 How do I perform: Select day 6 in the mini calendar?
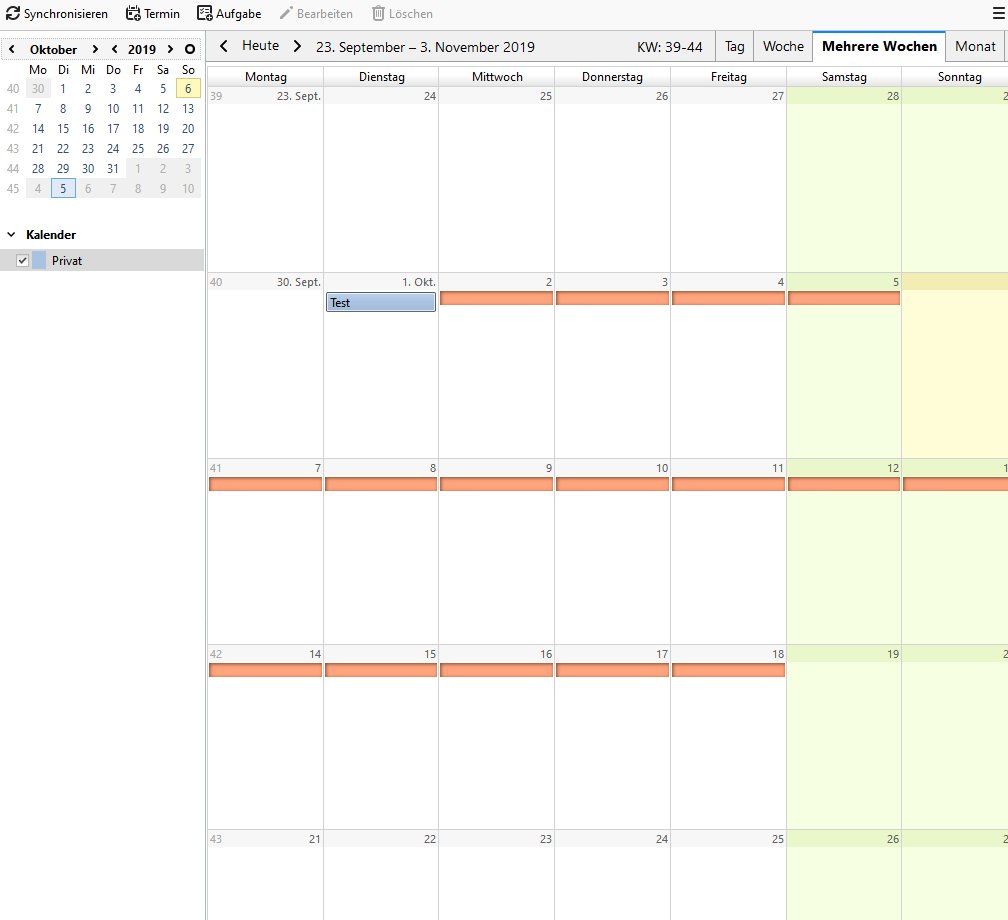coord(188,89)
